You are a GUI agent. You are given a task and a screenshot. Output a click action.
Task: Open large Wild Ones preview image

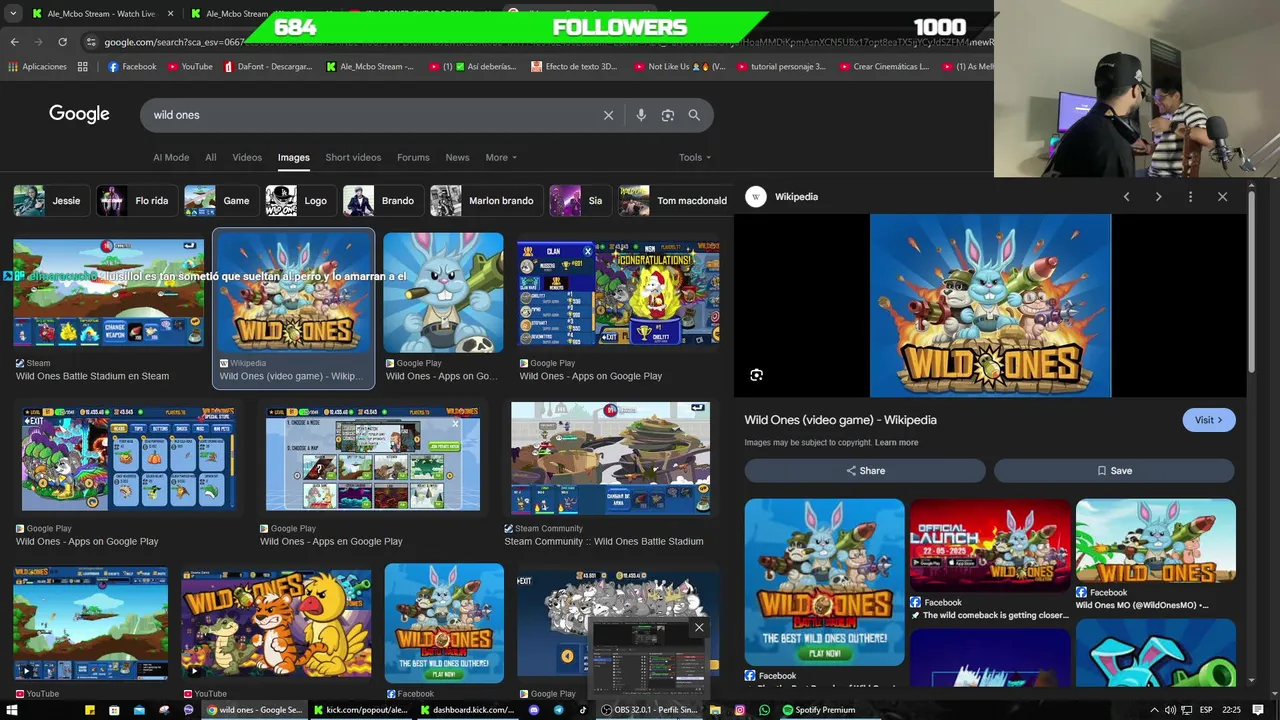pos(990,306)
